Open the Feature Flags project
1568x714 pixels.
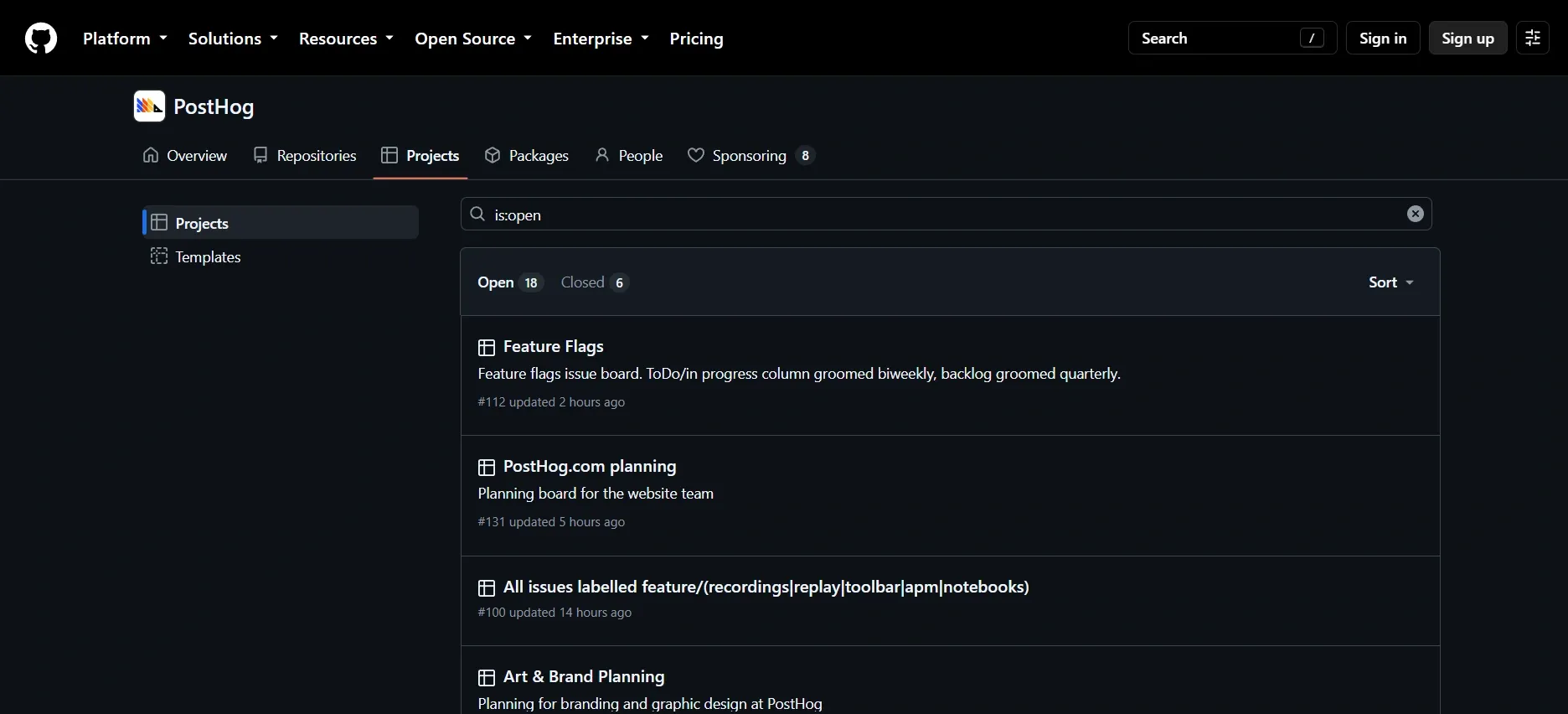coord(553,346)
